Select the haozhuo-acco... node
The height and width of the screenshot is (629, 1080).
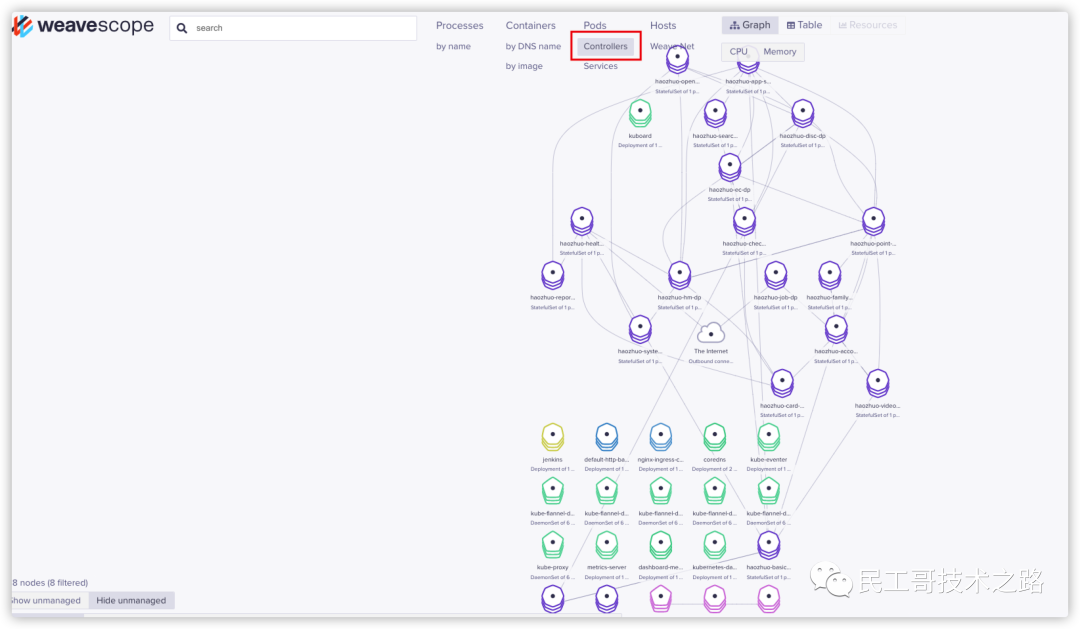pos(835,329)
